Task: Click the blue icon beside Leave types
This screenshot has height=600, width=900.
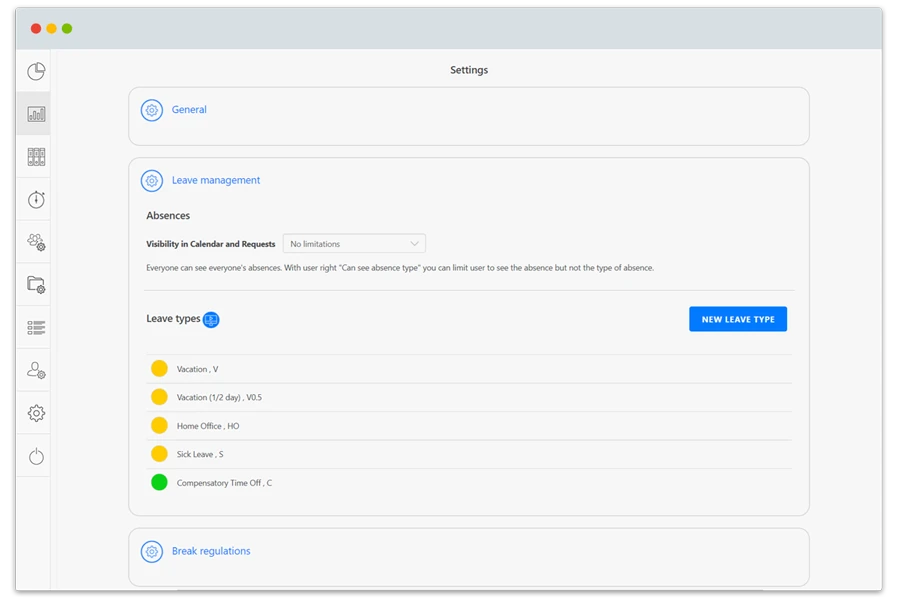Action: [211, 320]
